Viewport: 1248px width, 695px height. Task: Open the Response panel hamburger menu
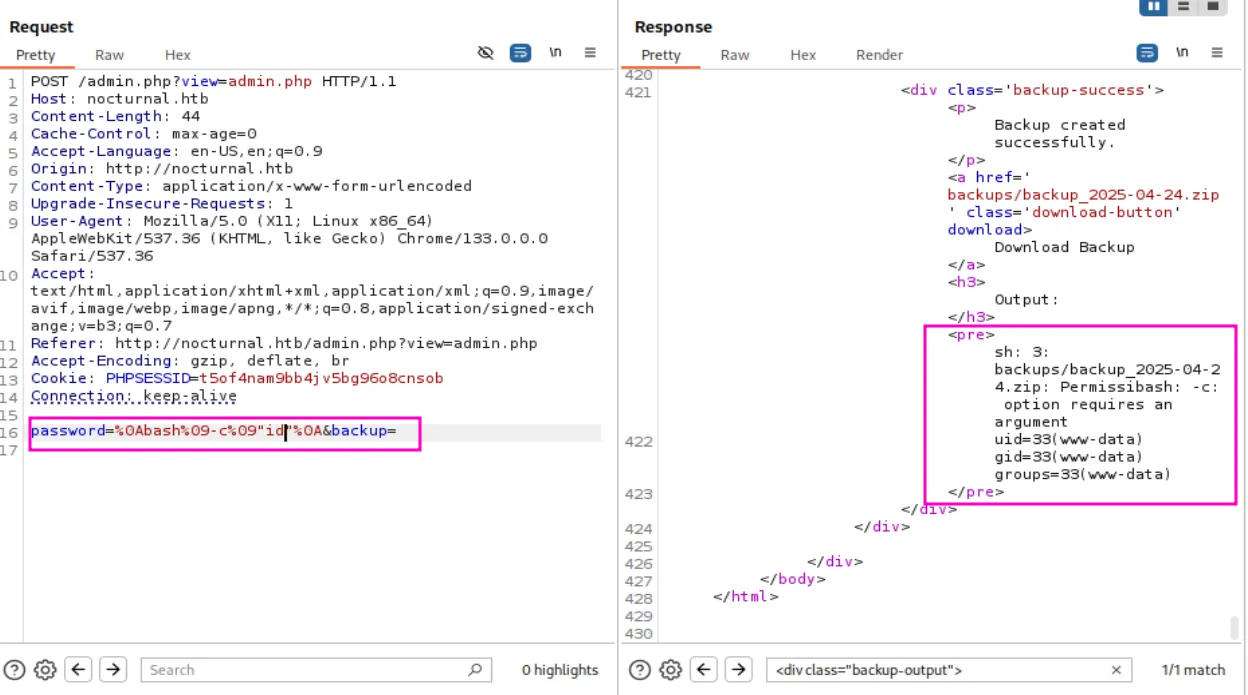click(1217, 53)
